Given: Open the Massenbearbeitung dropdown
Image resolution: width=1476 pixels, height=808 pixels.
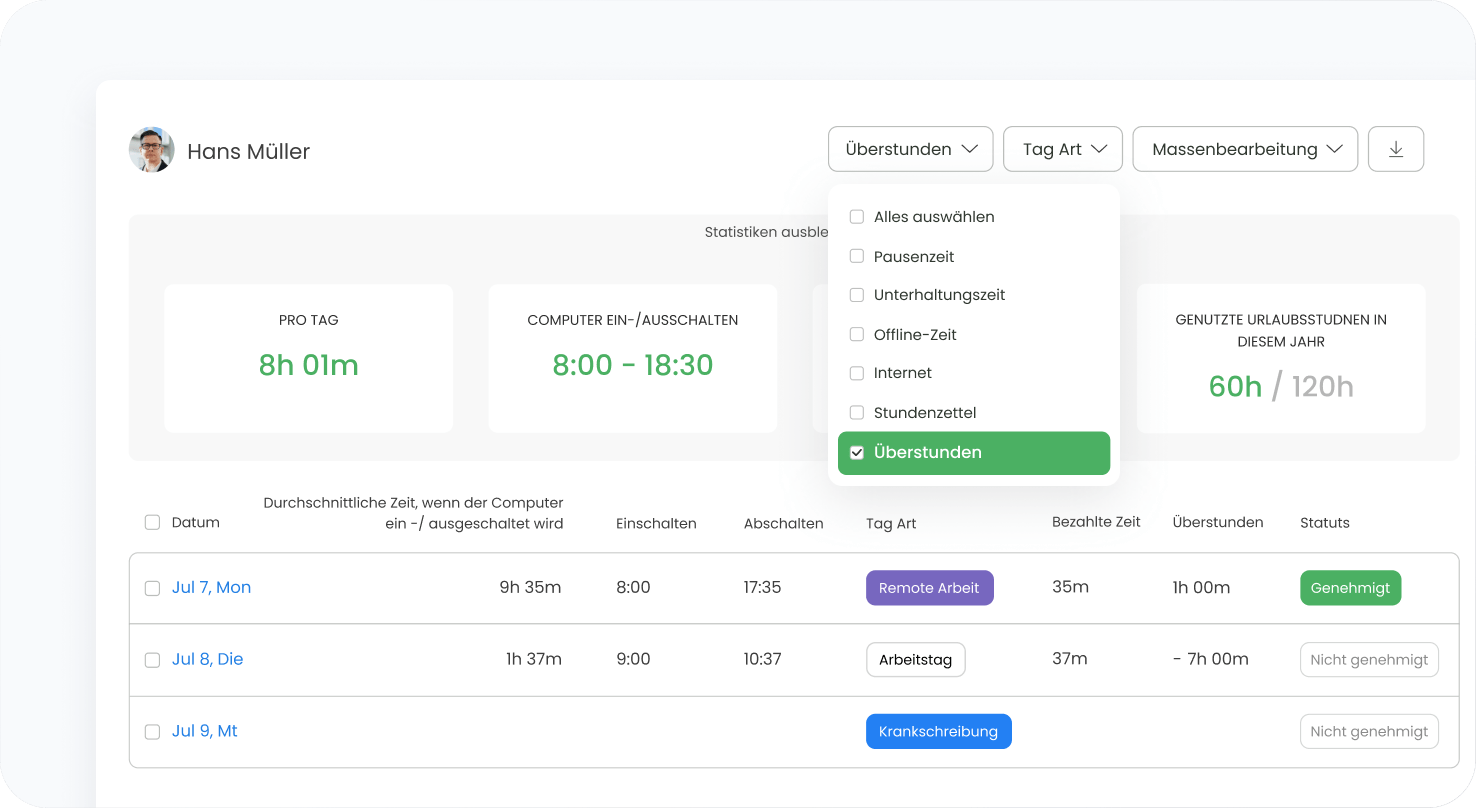Looking at the screenshot, I should 1244,149.
